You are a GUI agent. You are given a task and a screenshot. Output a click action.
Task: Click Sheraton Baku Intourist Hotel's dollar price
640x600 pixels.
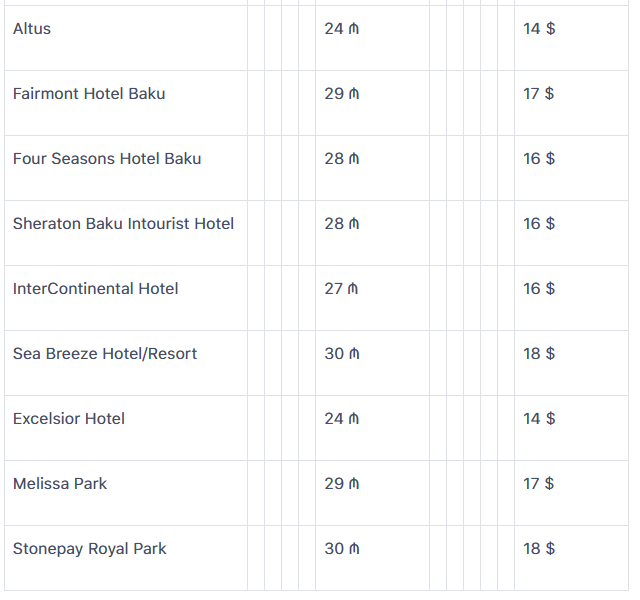tap(539, 224)
